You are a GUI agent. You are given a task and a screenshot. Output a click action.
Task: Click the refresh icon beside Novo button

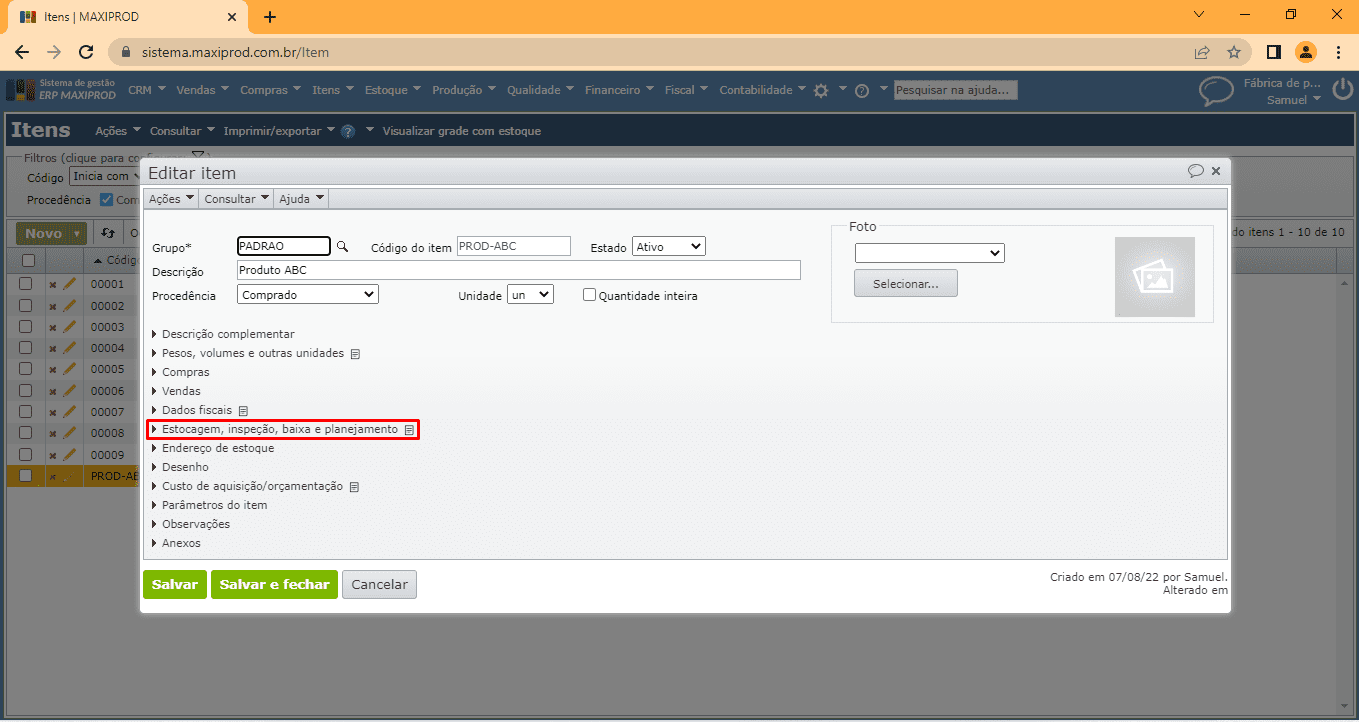click(107, 233)
